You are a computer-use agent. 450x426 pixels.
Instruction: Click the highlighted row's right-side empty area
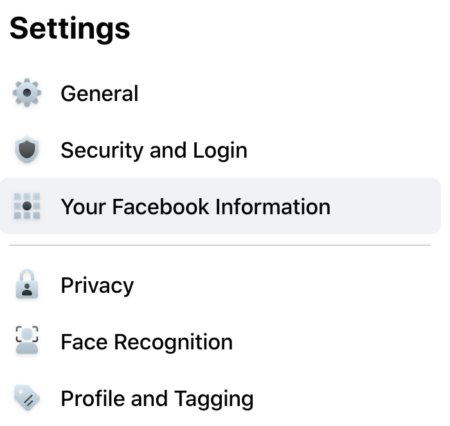[x=385, y=206]
